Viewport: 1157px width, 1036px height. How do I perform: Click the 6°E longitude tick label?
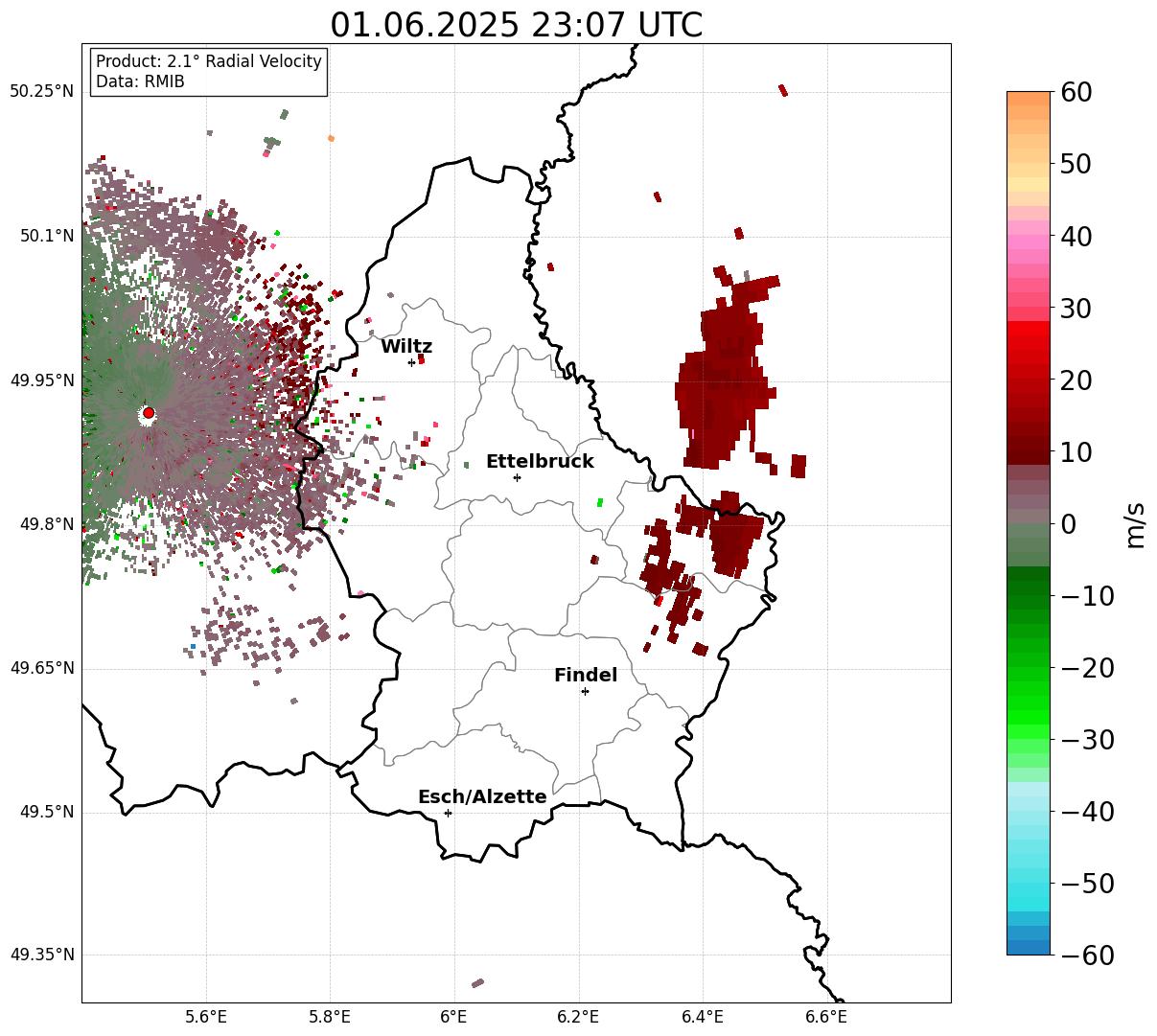[x=454, y=1018]
